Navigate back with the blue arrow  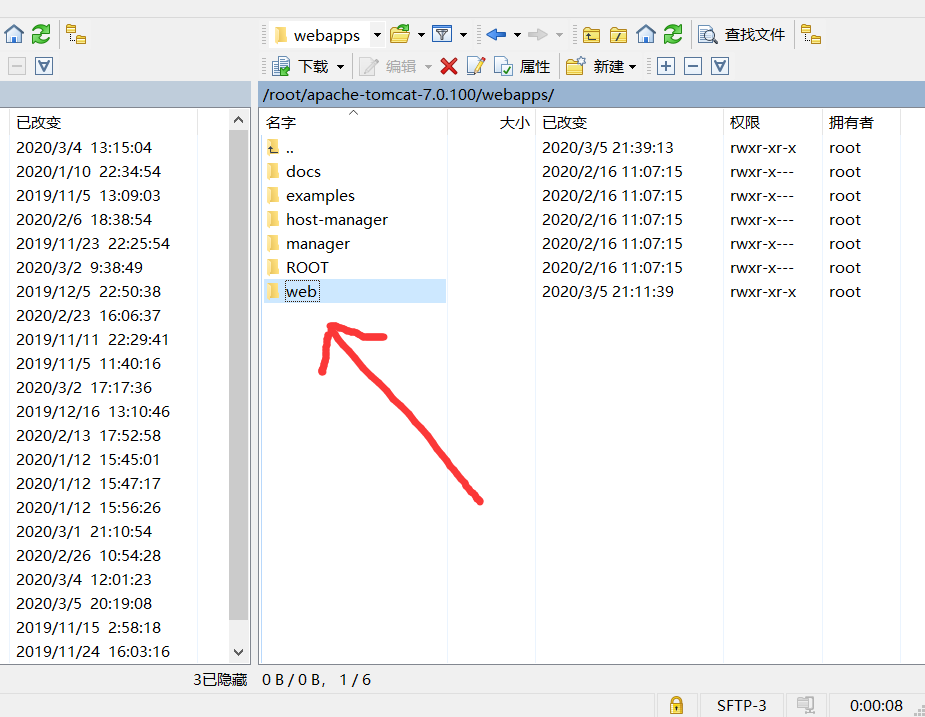496,34
